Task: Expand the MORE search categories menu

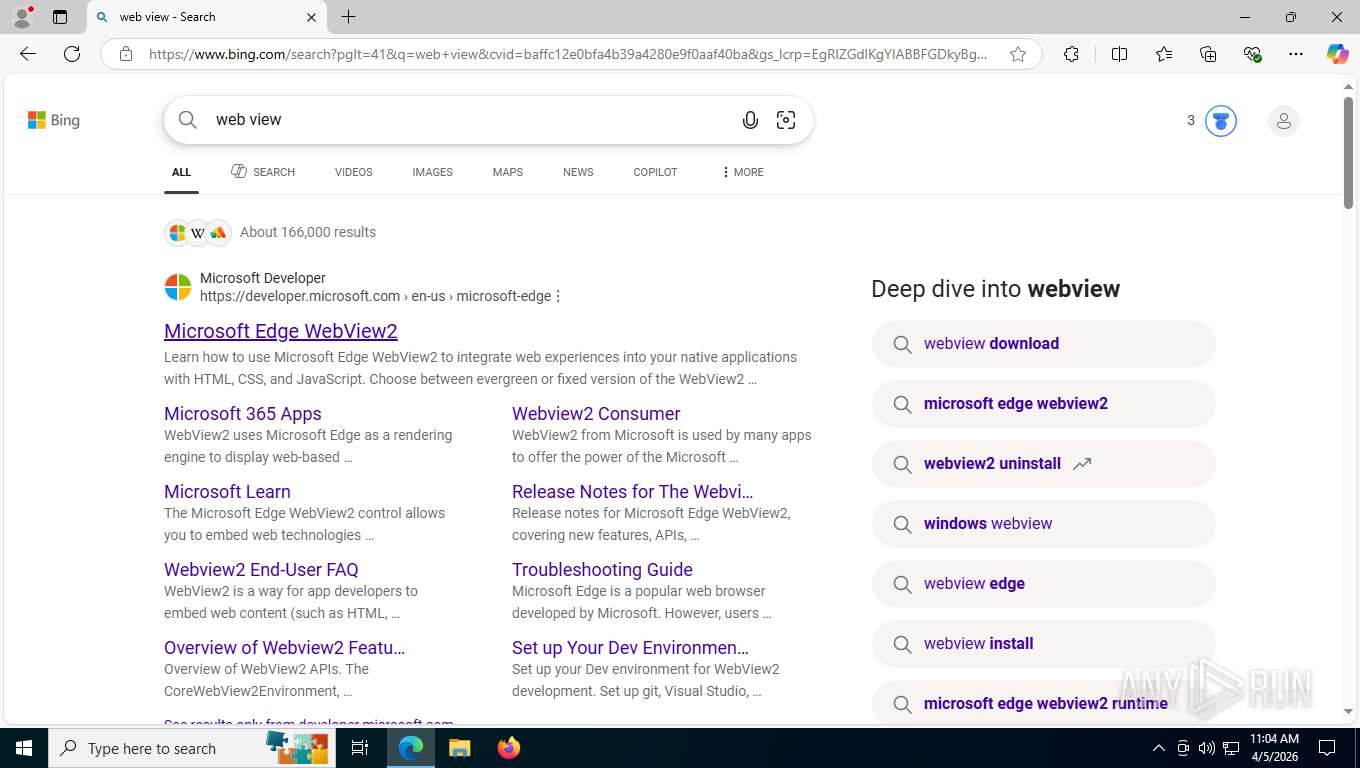Action: click(x=742, y=172)
